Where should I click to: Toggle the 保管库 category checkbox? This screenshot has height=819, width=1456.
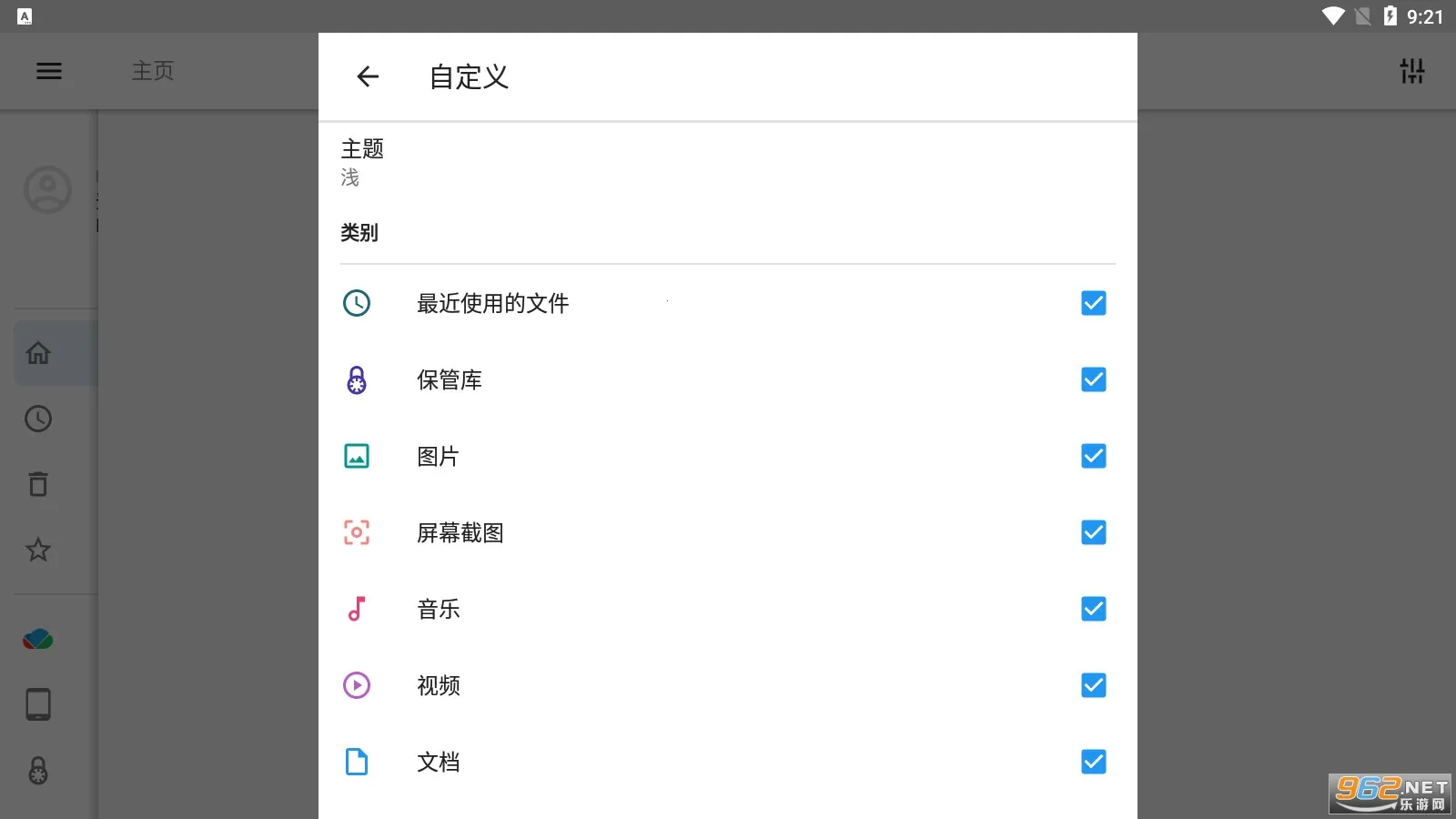tap(1093, 379)
